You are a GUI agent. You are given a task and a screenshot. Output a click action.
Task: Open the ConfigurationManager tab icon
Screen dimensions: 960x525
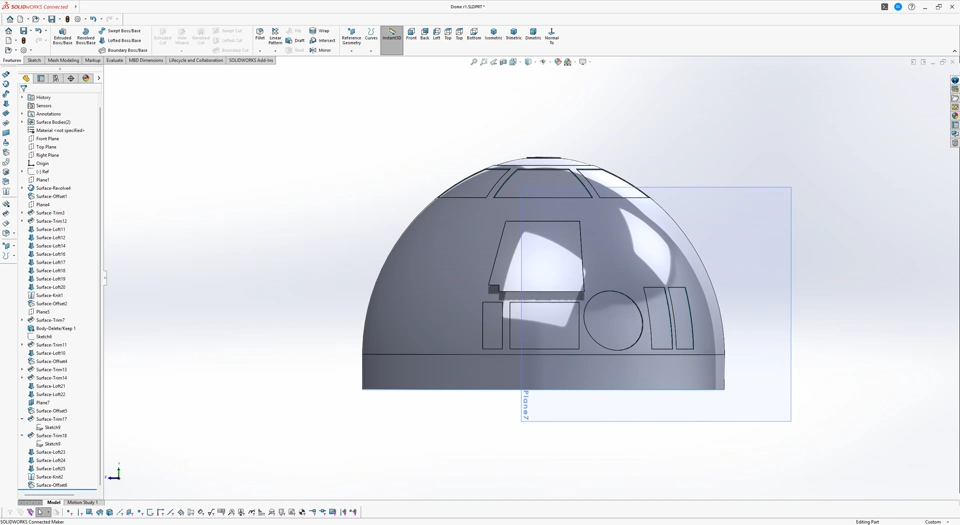(56, 78)
